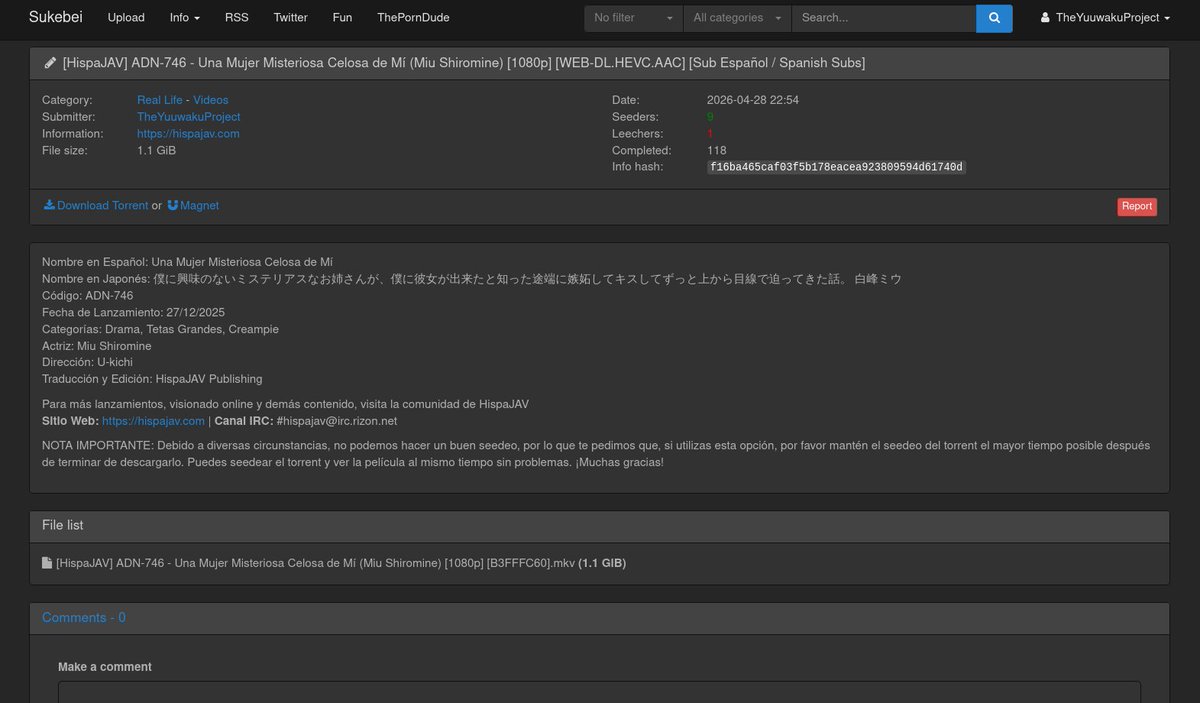The width and height of the screenshot is (1200, 703).
Task: Select the info hash value
Action: point(836,167)
